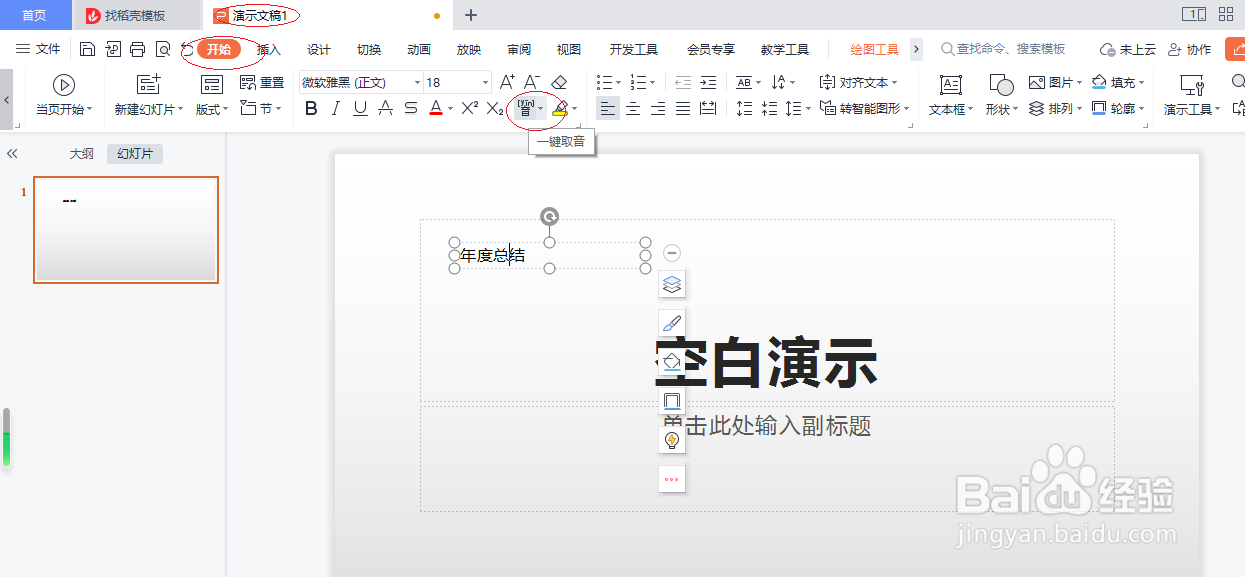Switch to the 找稻壳模板 document tab

137,15
